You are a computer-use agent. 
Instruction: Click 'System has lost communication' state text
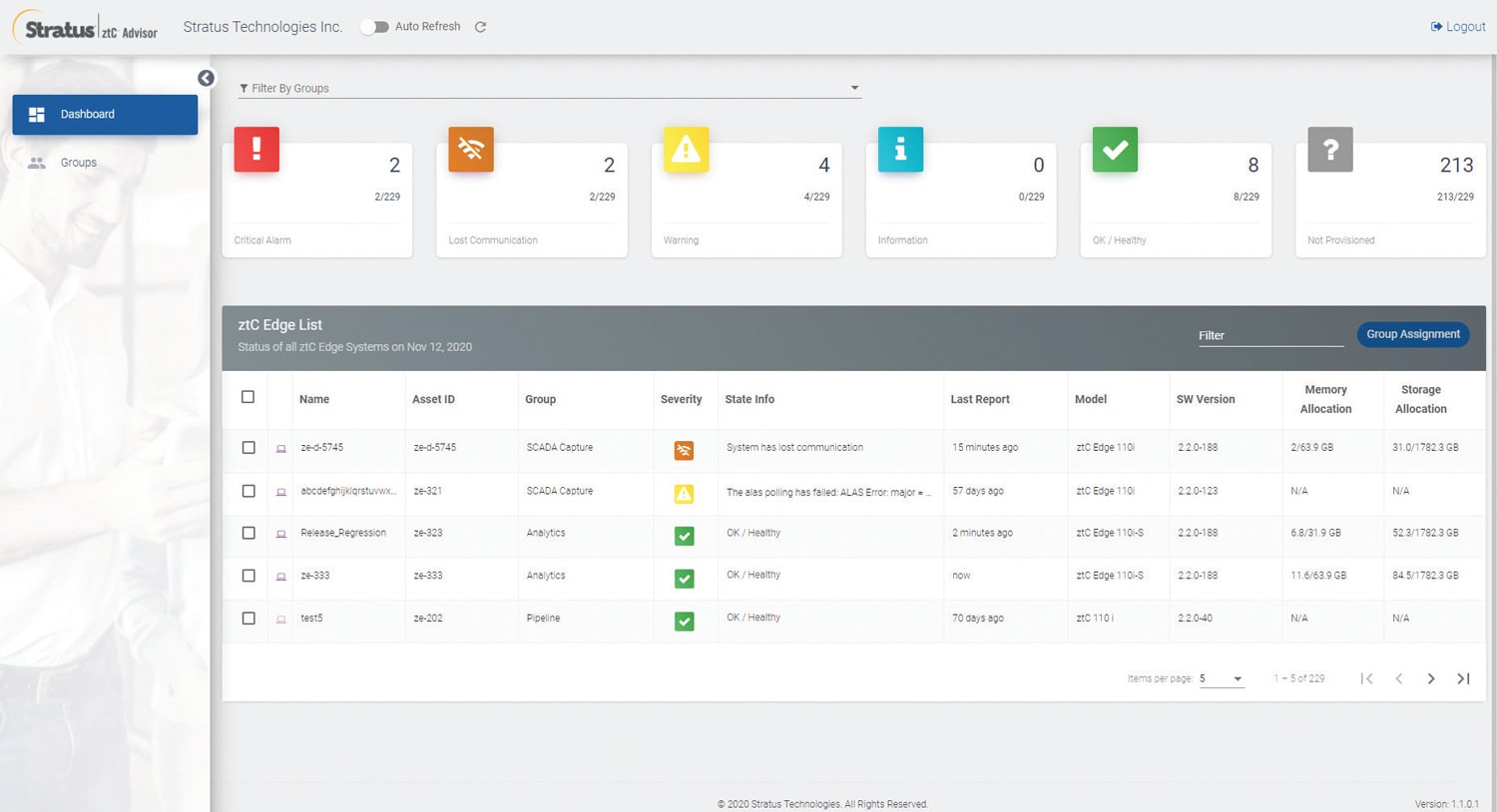[794, 448]
